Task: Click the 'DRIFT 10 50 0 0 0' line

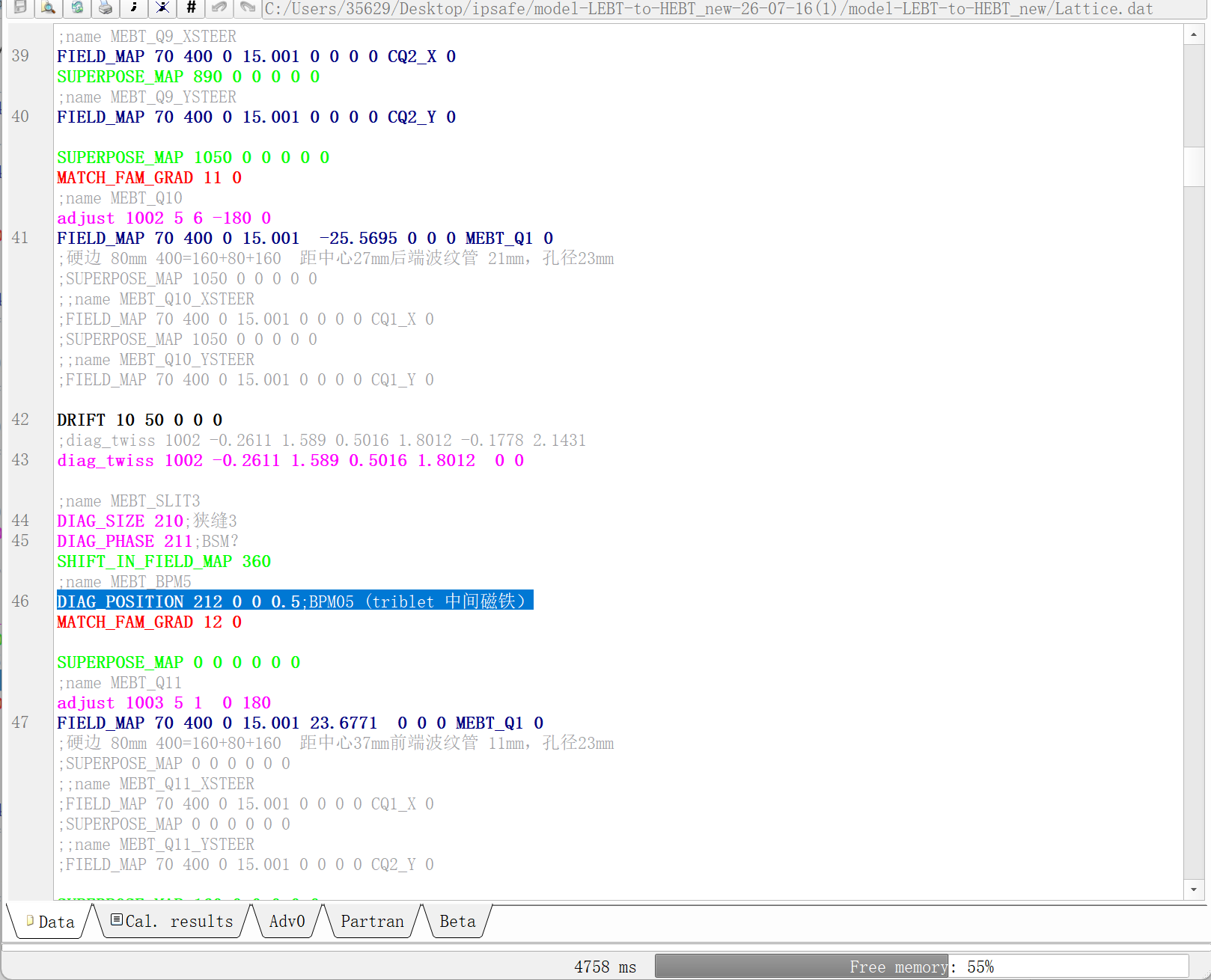Action: click(139, 420)
